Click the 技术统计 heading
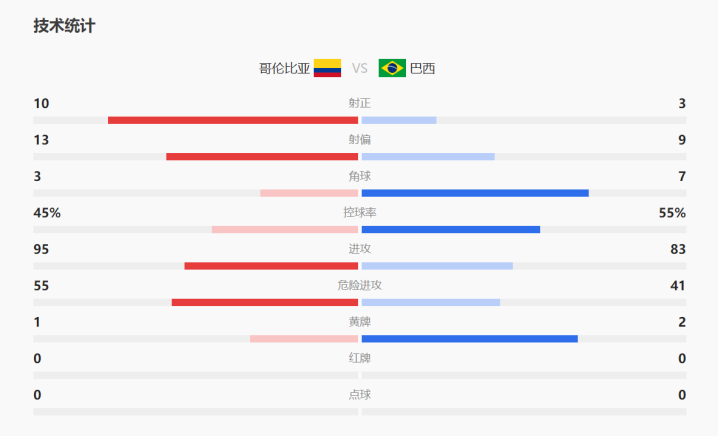Image resolution: width=718 pixels, height=436 pixels. tap(64, 26)
